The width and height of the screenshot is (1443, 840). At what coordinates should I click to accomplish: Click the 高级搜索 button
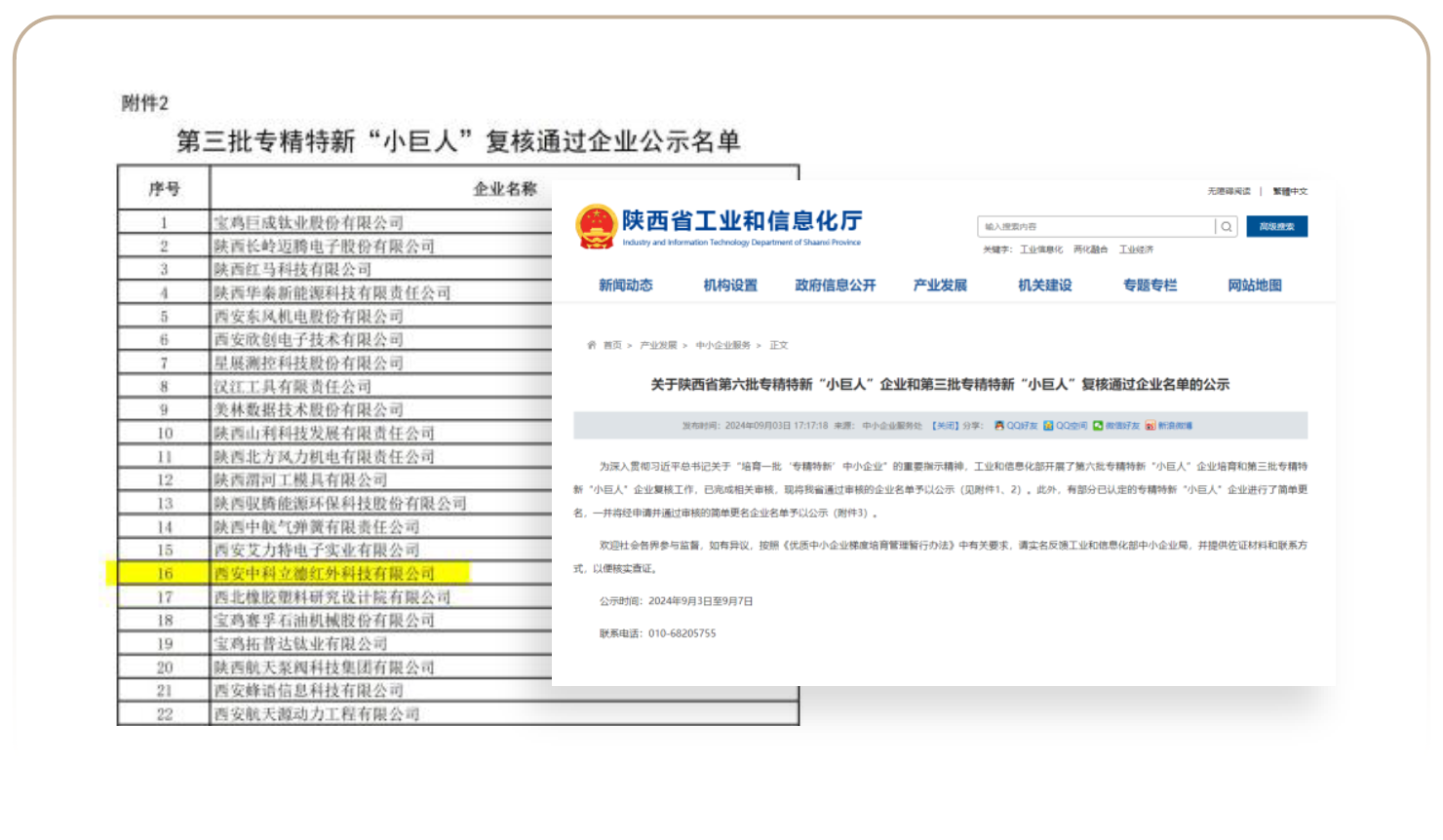[1277, 227]
